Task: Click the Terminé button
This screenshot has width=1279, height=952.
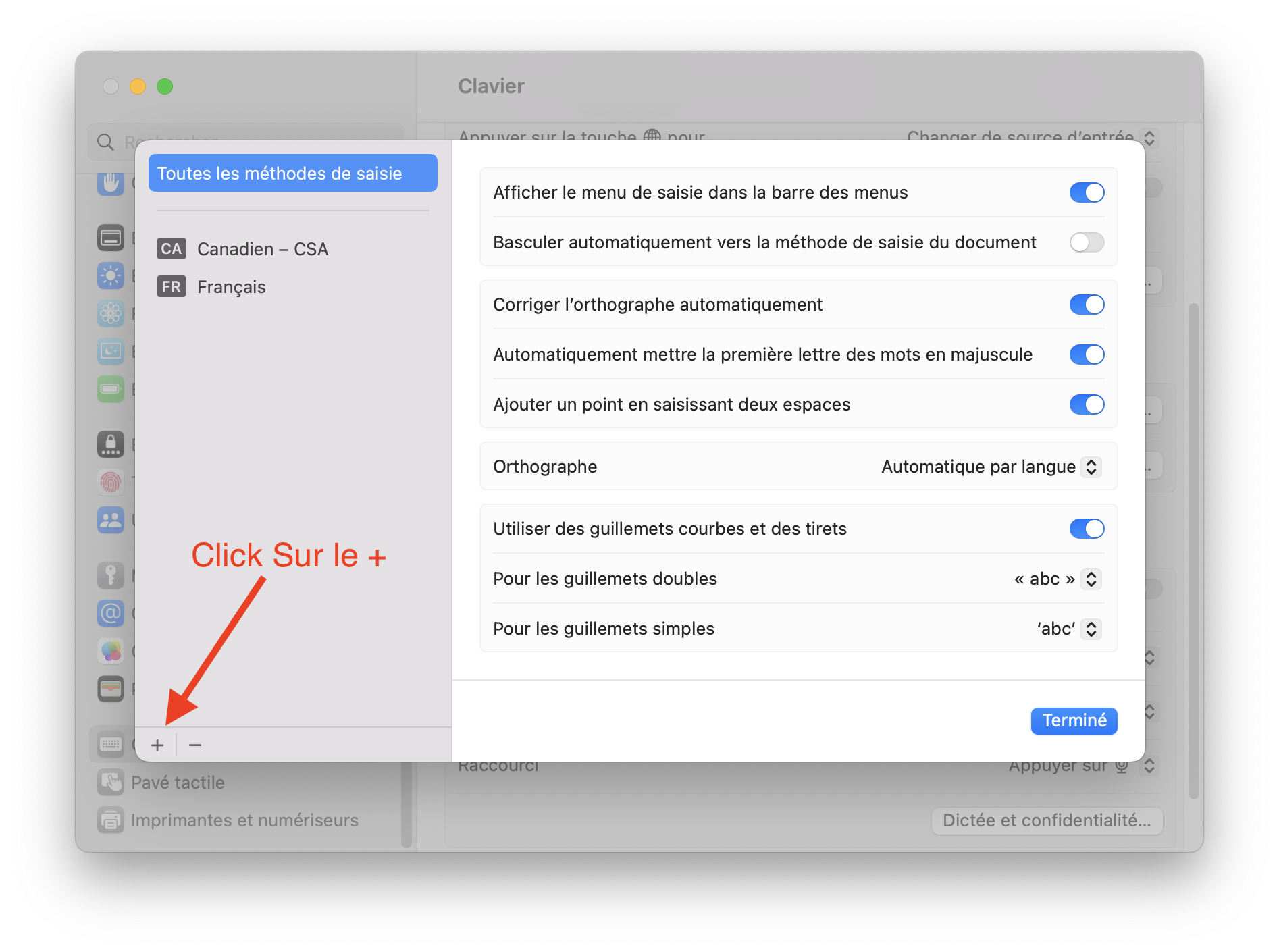Action: pos(1074,720)
